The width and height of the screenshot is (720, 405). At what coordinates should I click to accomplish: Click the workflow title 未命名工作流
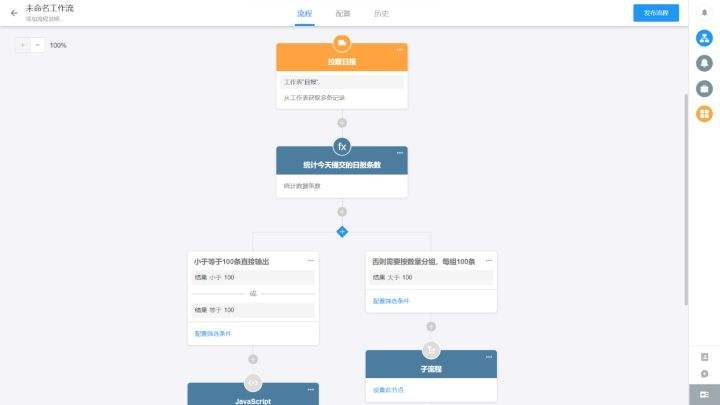click(x=50, y=8)
